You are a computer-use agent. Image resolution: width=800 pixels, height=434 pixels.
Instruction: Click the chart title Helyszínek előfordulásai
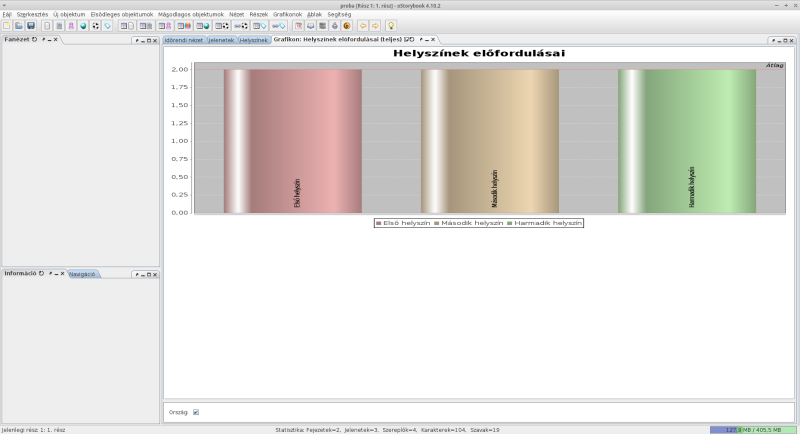(479, 53)
